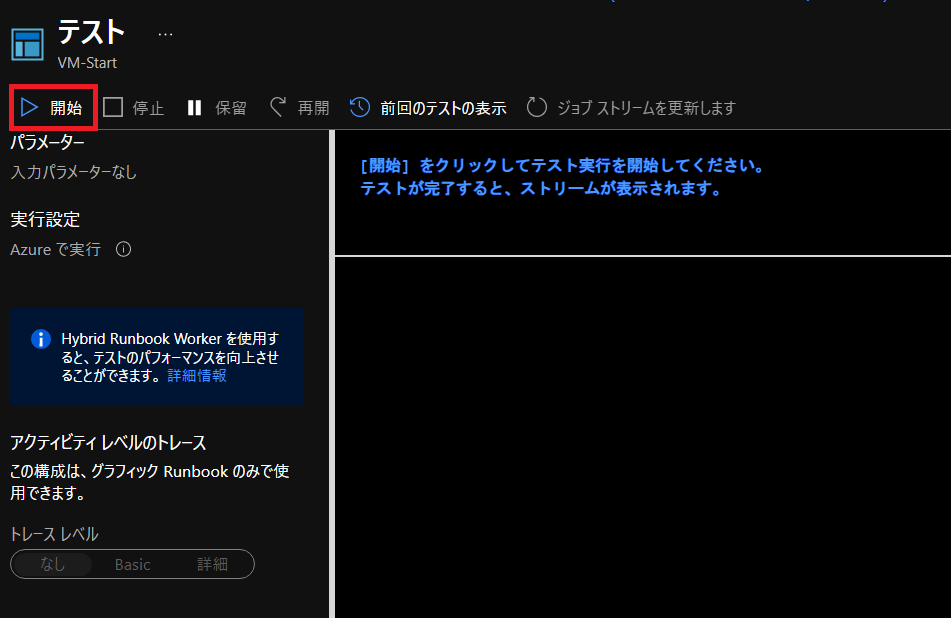Image resolution: width=951 pixels, height=618 pixels.
Task: Select the Basic trace level option
Action: coord(132,564)
